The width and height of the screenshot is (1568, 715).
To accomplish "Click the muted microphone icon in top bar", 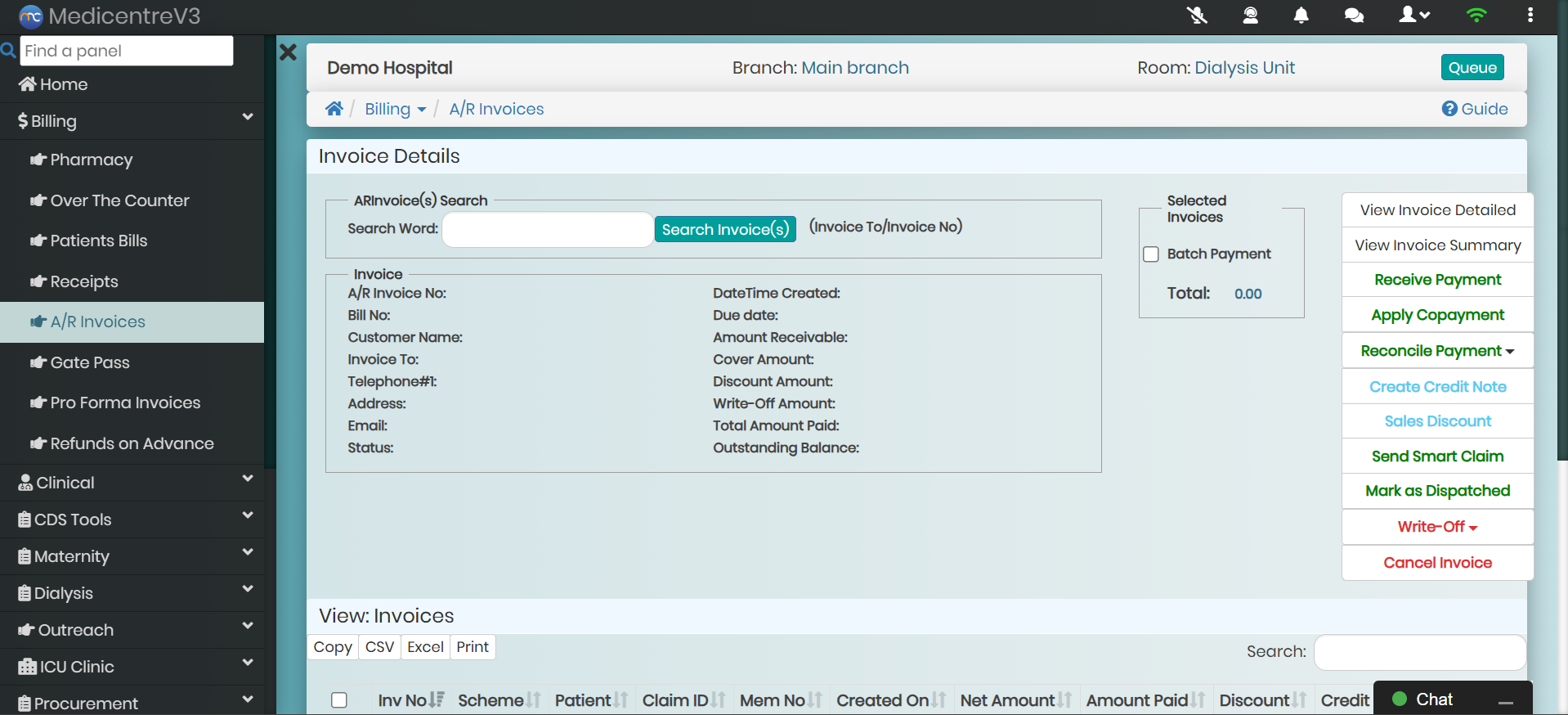I will point(1197,16).
